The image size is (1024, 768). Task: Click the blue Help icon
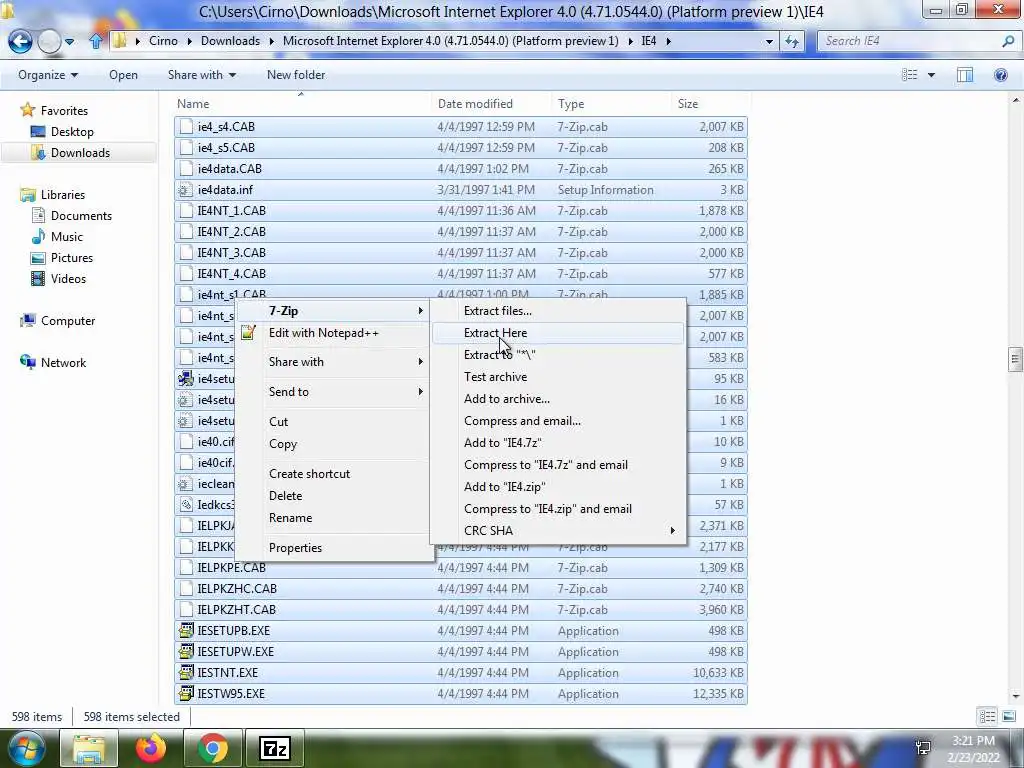pos(1000,75)
